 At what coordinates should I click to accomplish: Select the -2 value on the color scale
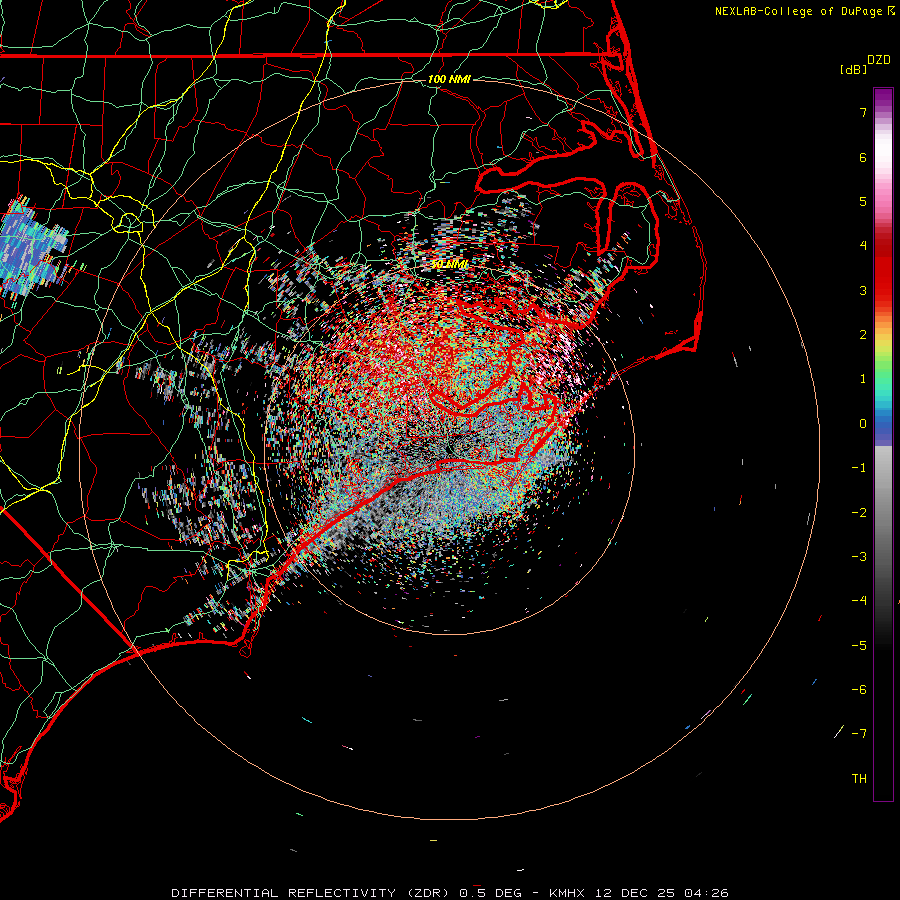[x=859, y=513]
